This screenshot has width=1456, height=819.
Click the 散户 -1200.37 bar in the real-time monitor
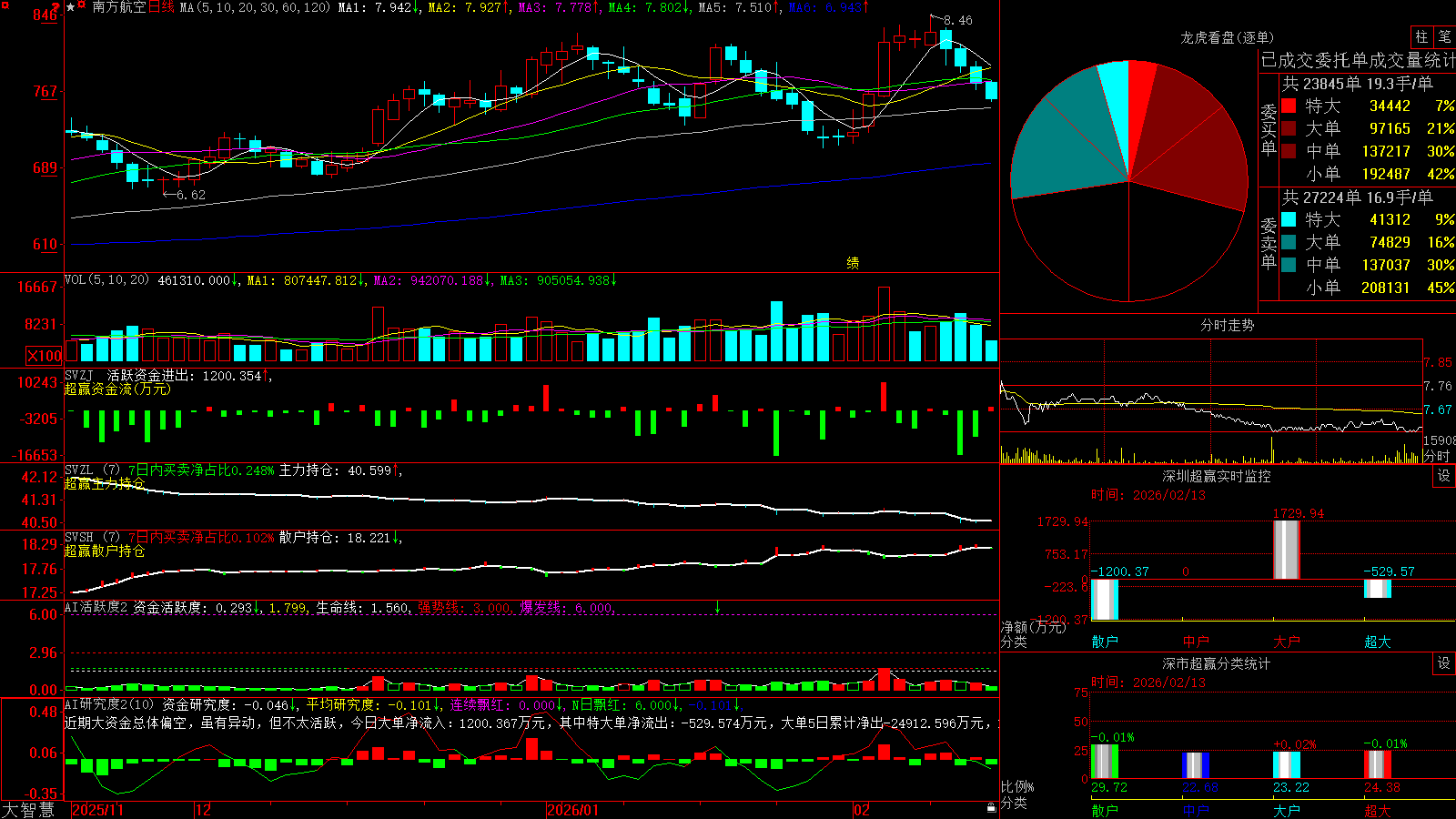coord(1104,600)
